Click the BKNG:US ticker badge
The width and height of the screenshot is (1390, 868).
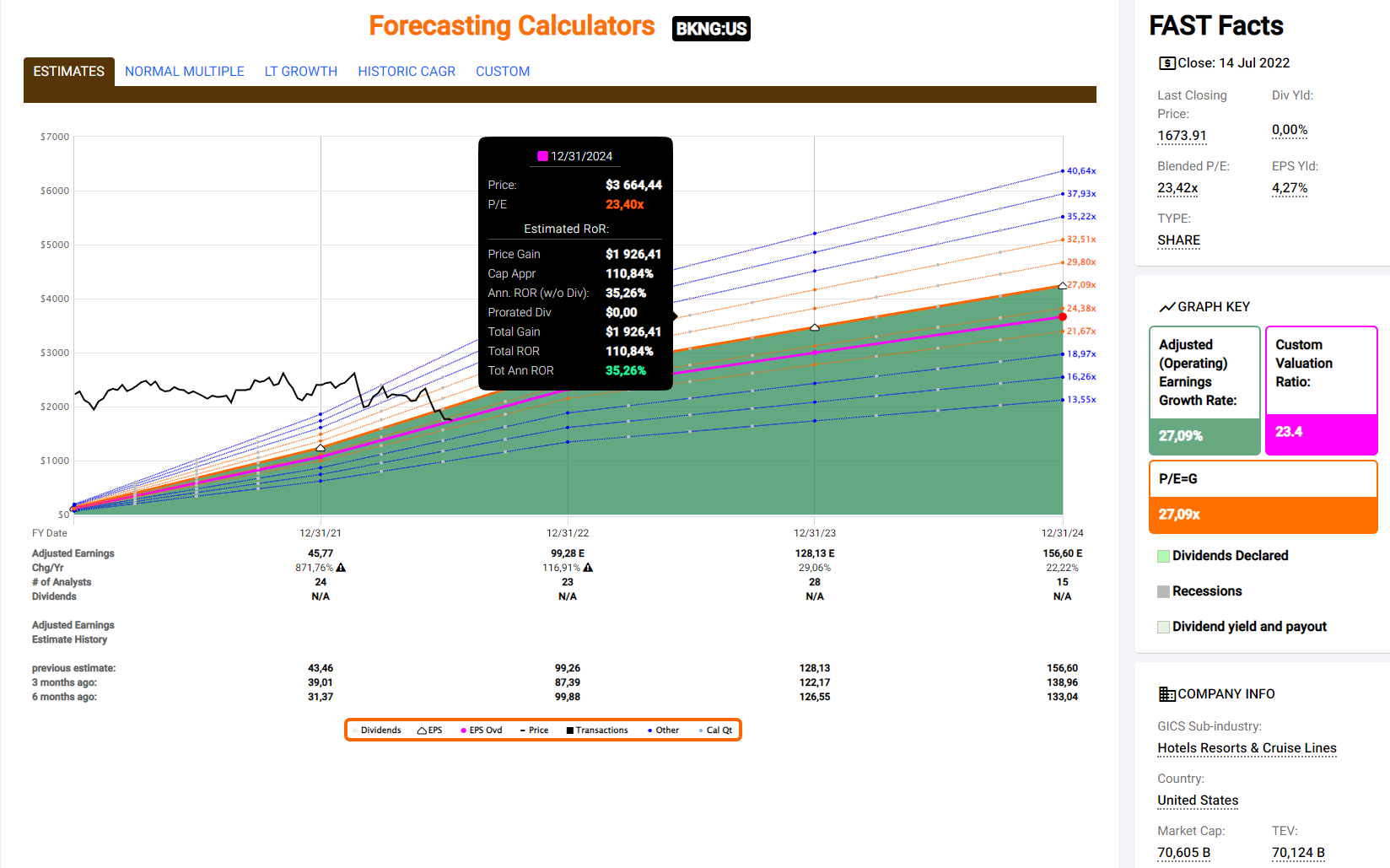[710, 29]
